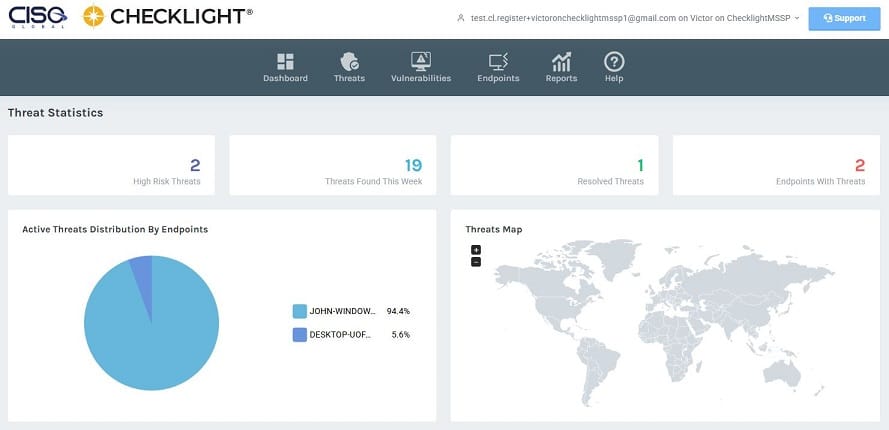Screen dimensions: 889x430
Task: Zoom in on the Threats Map
Action: 476,249
